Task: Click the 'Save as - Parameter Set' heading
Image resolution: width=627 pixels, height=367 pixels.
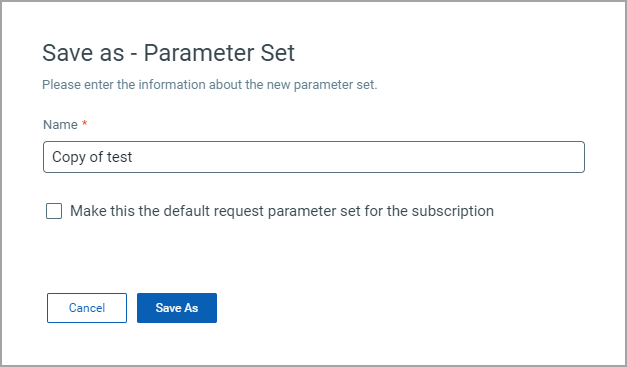Action: coord(168,53)
